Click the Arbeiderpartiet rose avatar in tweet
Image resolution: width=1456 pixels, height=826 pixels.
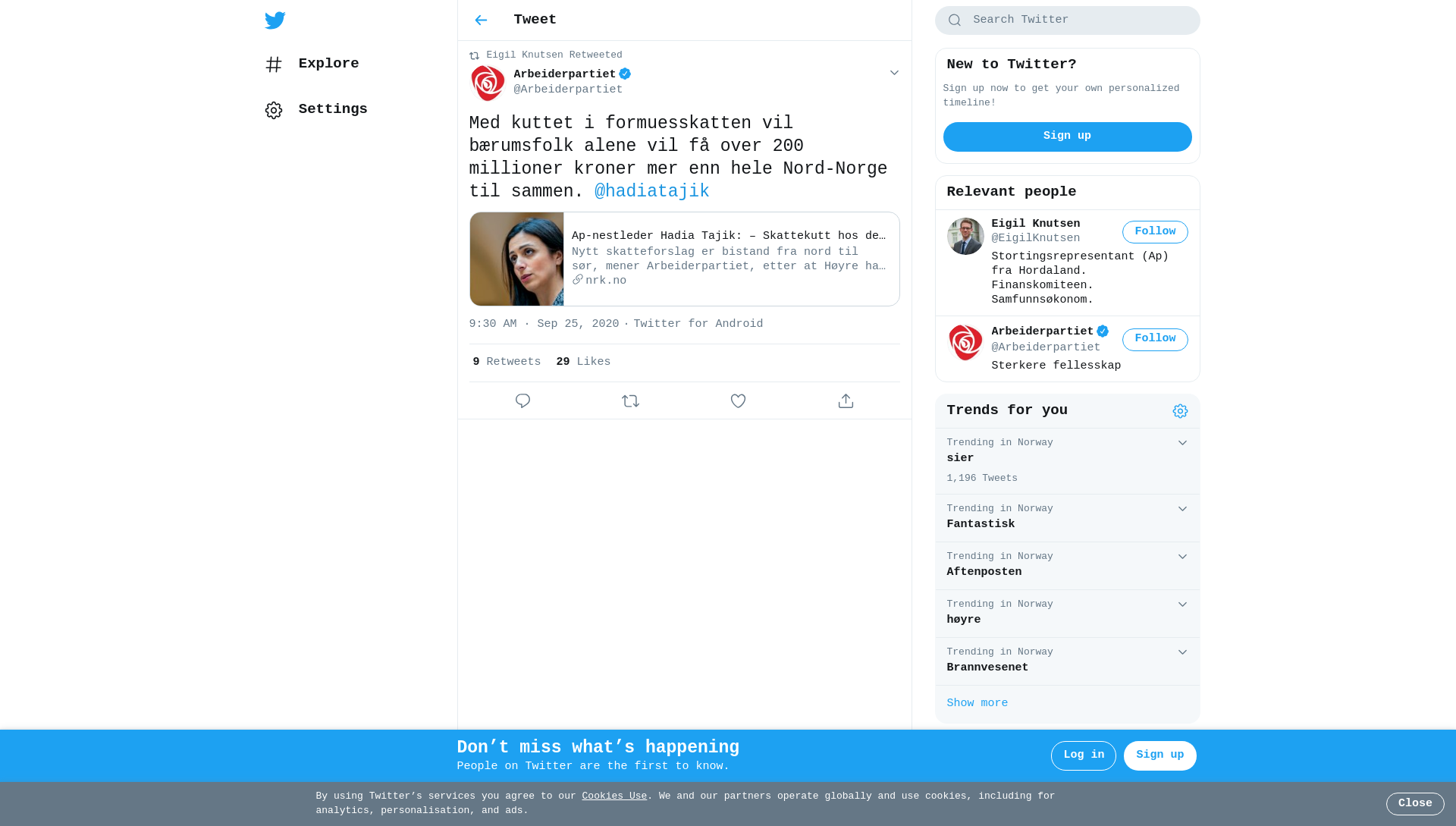point(488,83)
